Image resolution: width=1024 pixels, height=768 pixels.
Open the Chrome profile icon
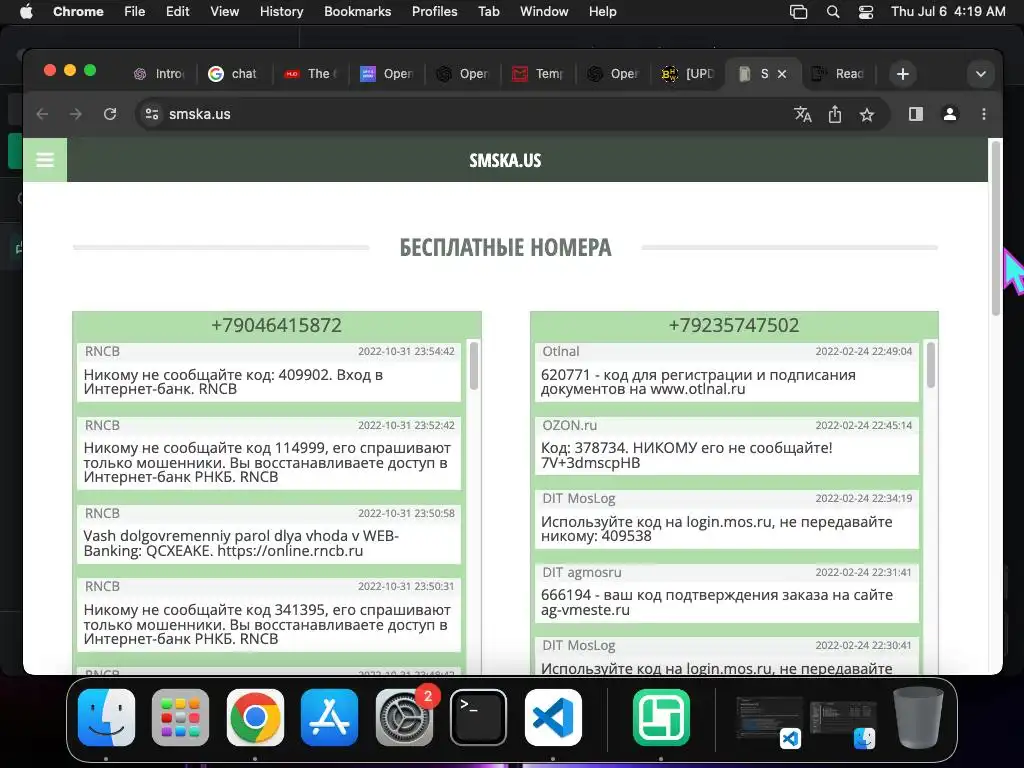point(950,114)
